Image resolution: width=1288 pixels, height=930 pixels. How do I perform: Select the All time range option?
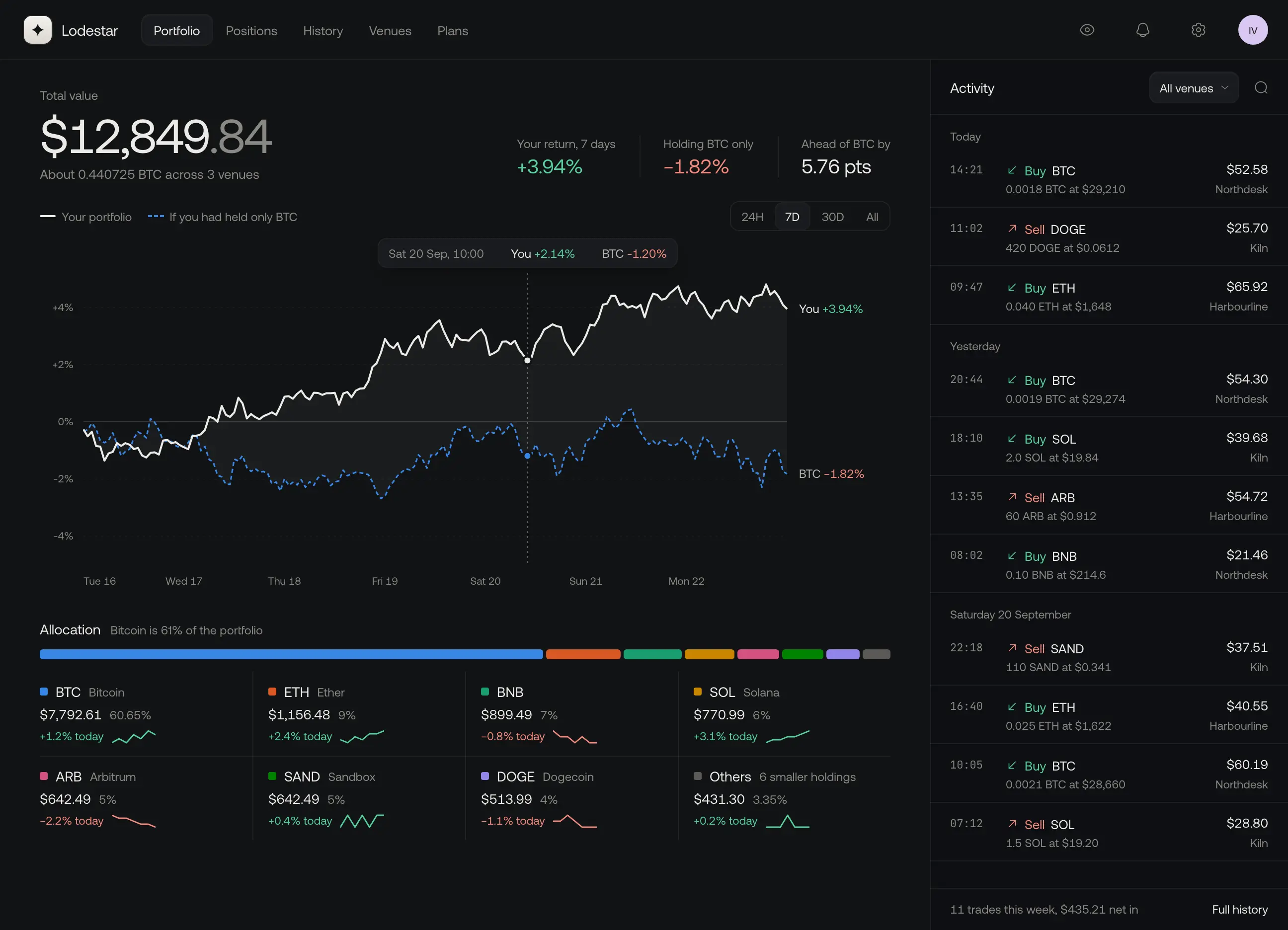coord(872,217)
